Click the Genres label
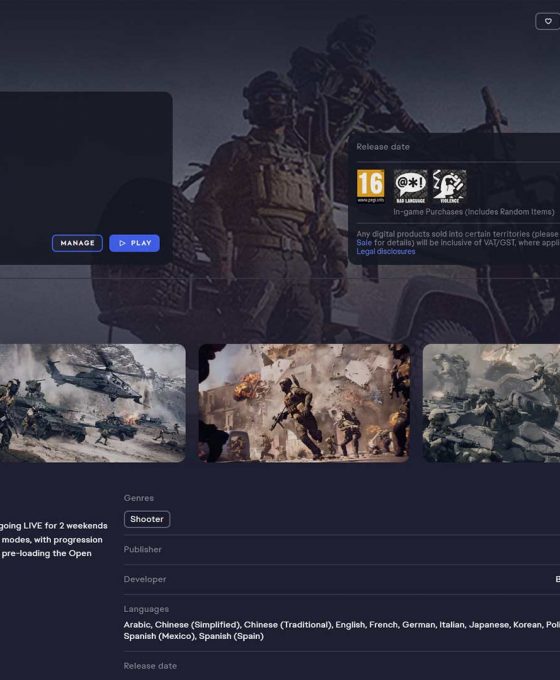Screen dimensions: 560x680 139,498
